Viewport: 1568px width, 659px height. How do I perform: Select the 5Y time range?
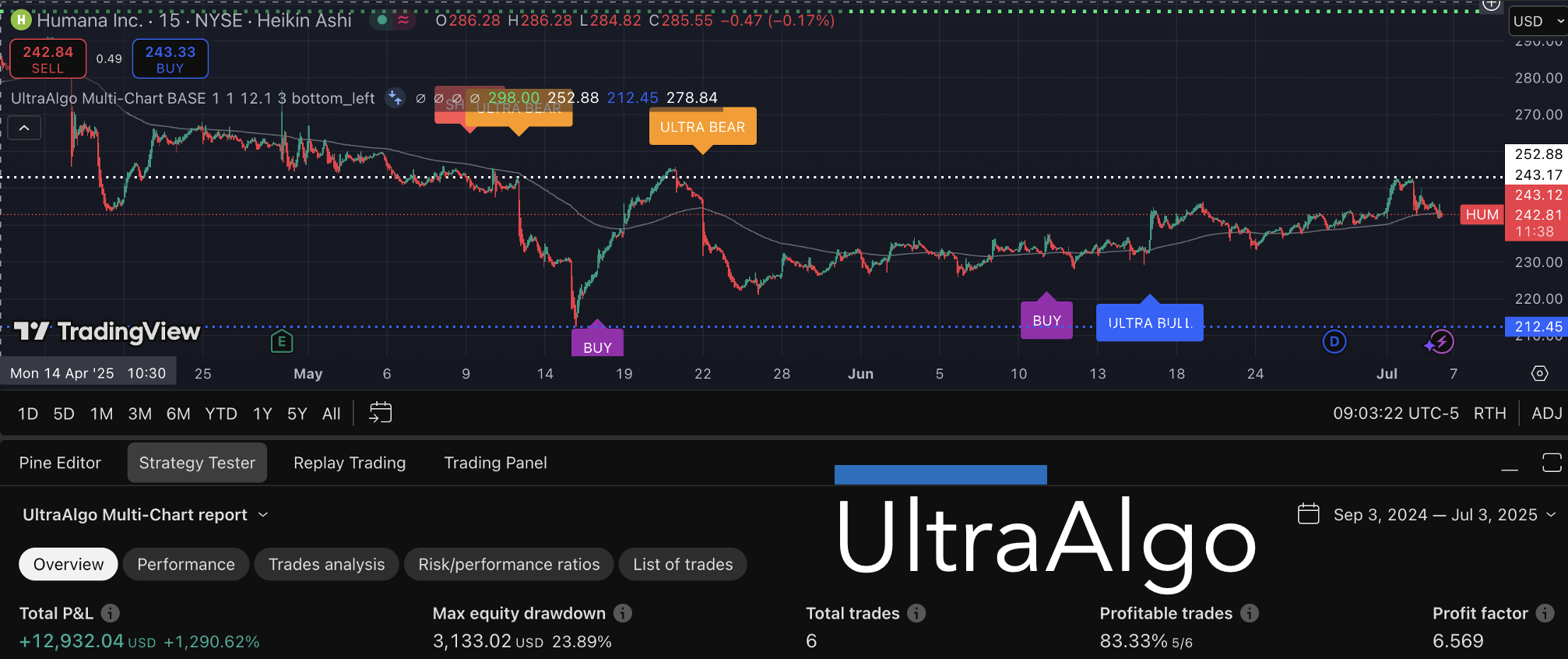[297, 414]
